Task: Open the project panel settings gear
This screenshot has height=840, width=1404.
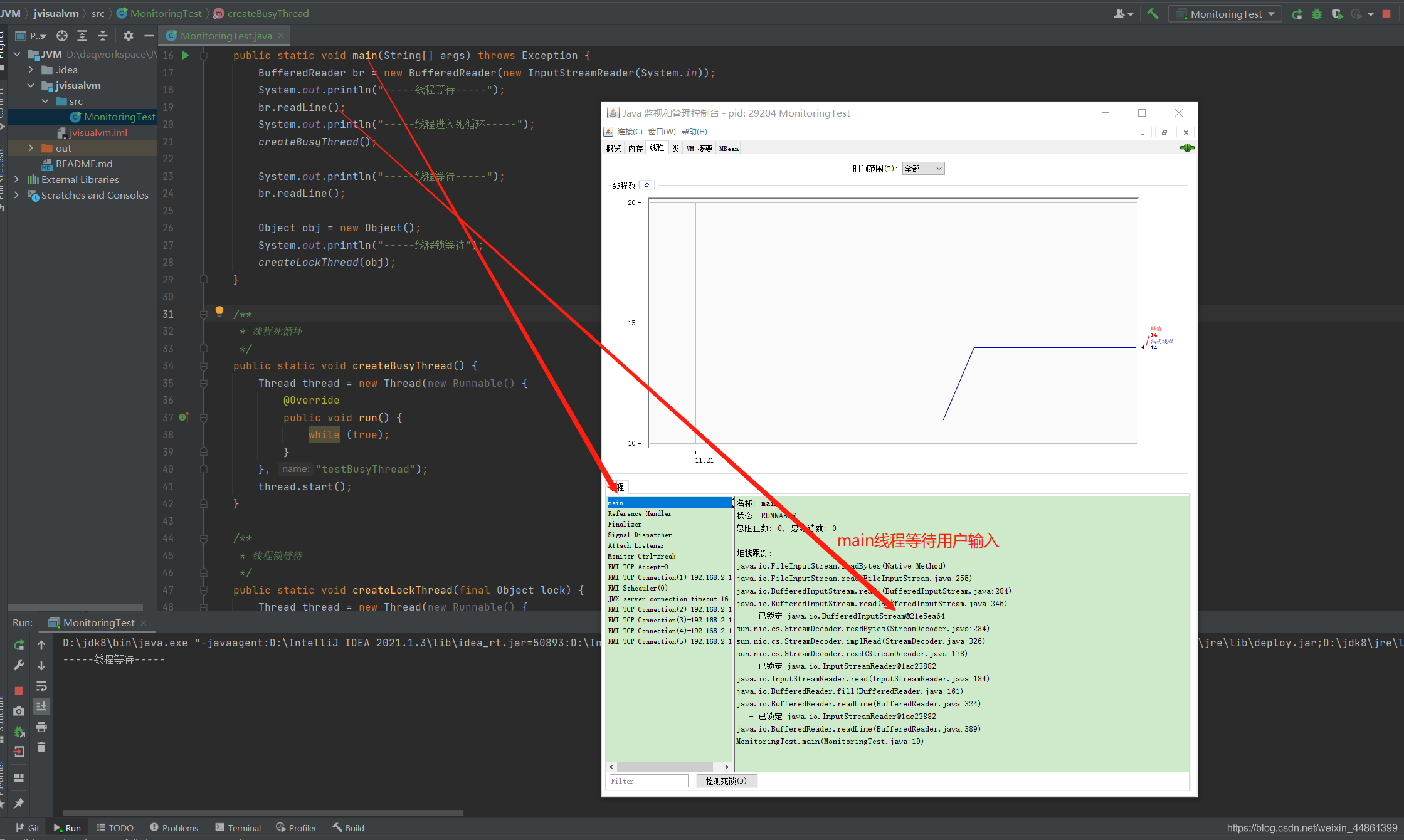Action: click(129, 36)
